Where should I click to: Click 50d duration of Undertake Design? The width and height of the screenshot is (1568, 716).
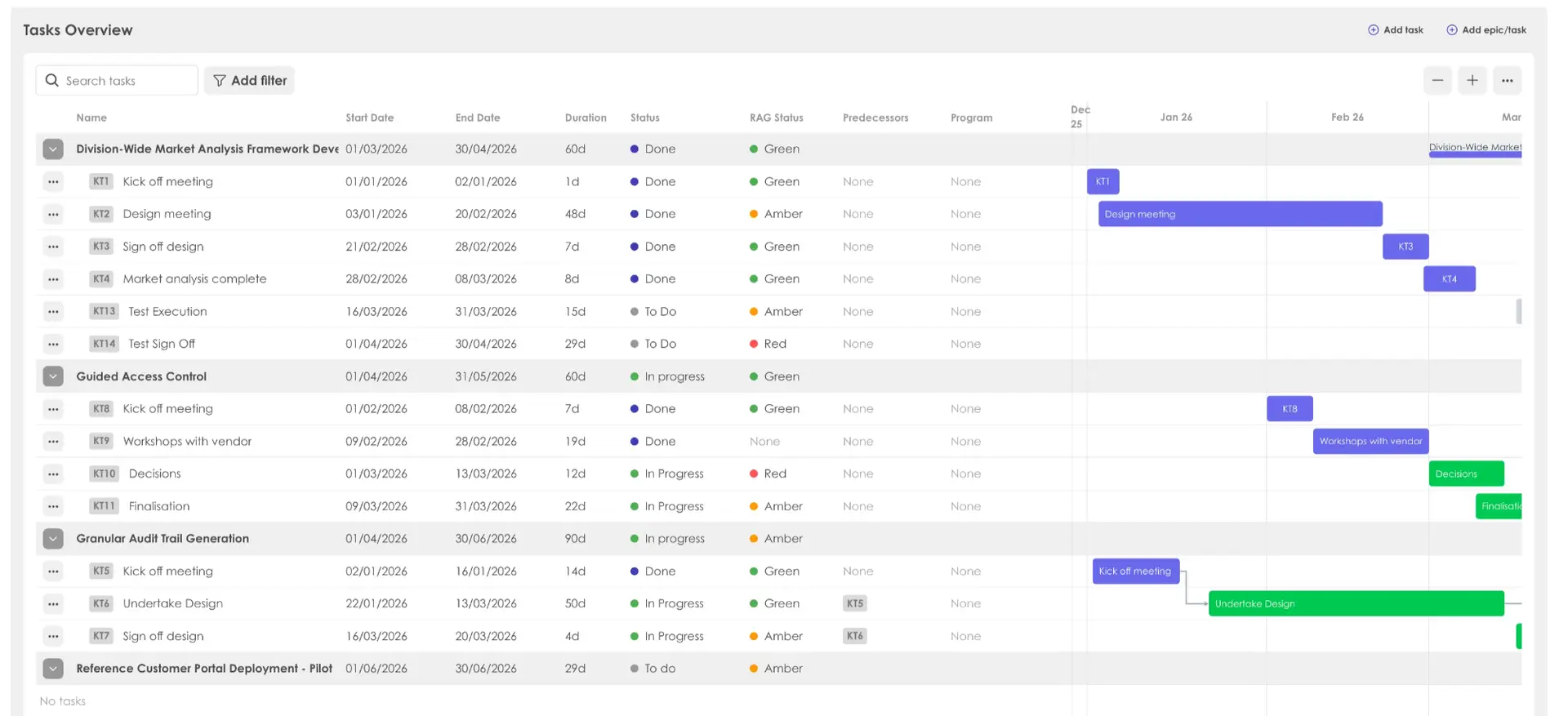pos(576,604)
